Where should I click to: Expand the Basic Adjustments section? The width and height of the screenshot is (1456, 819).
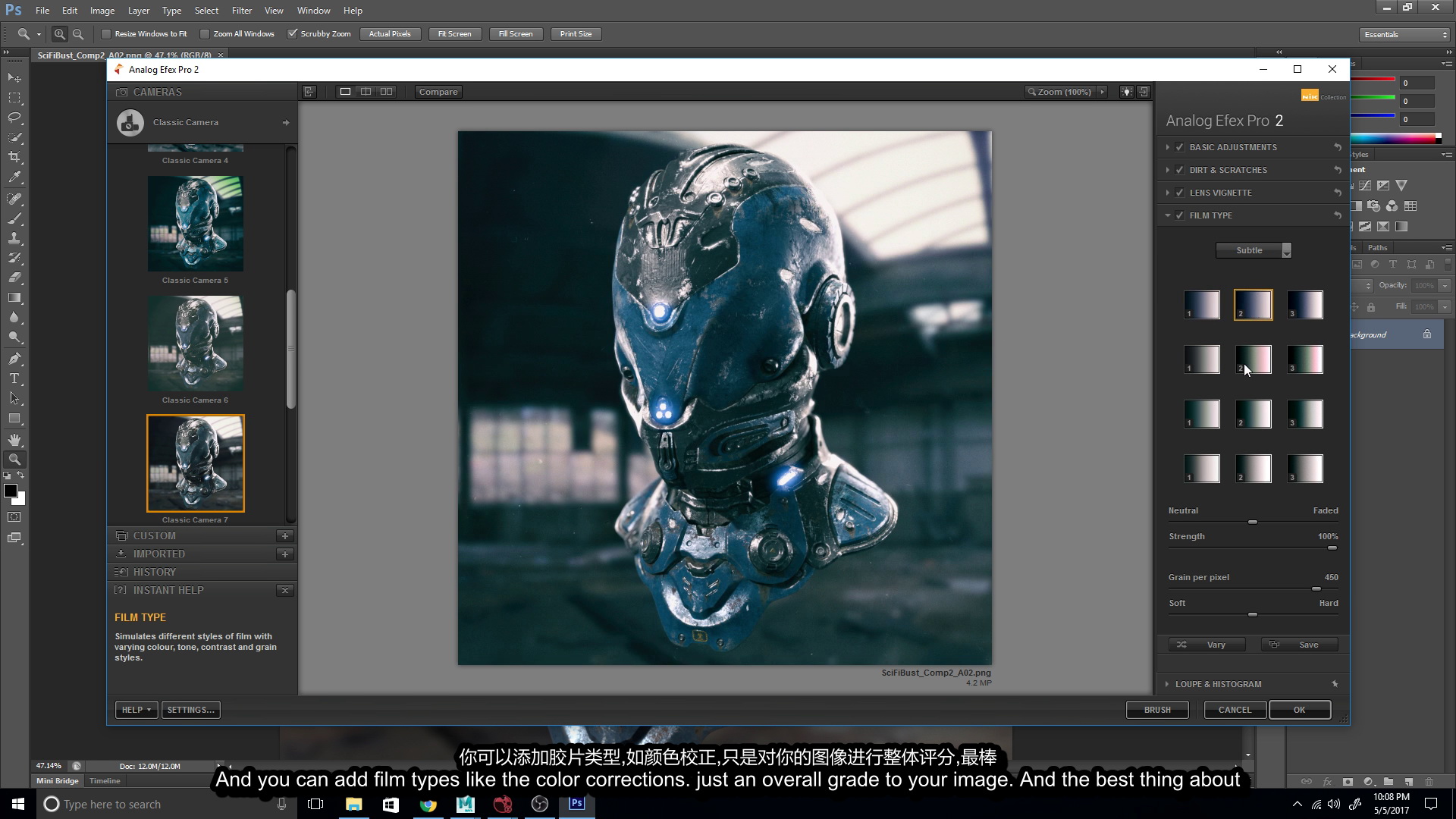[1168, 147]
